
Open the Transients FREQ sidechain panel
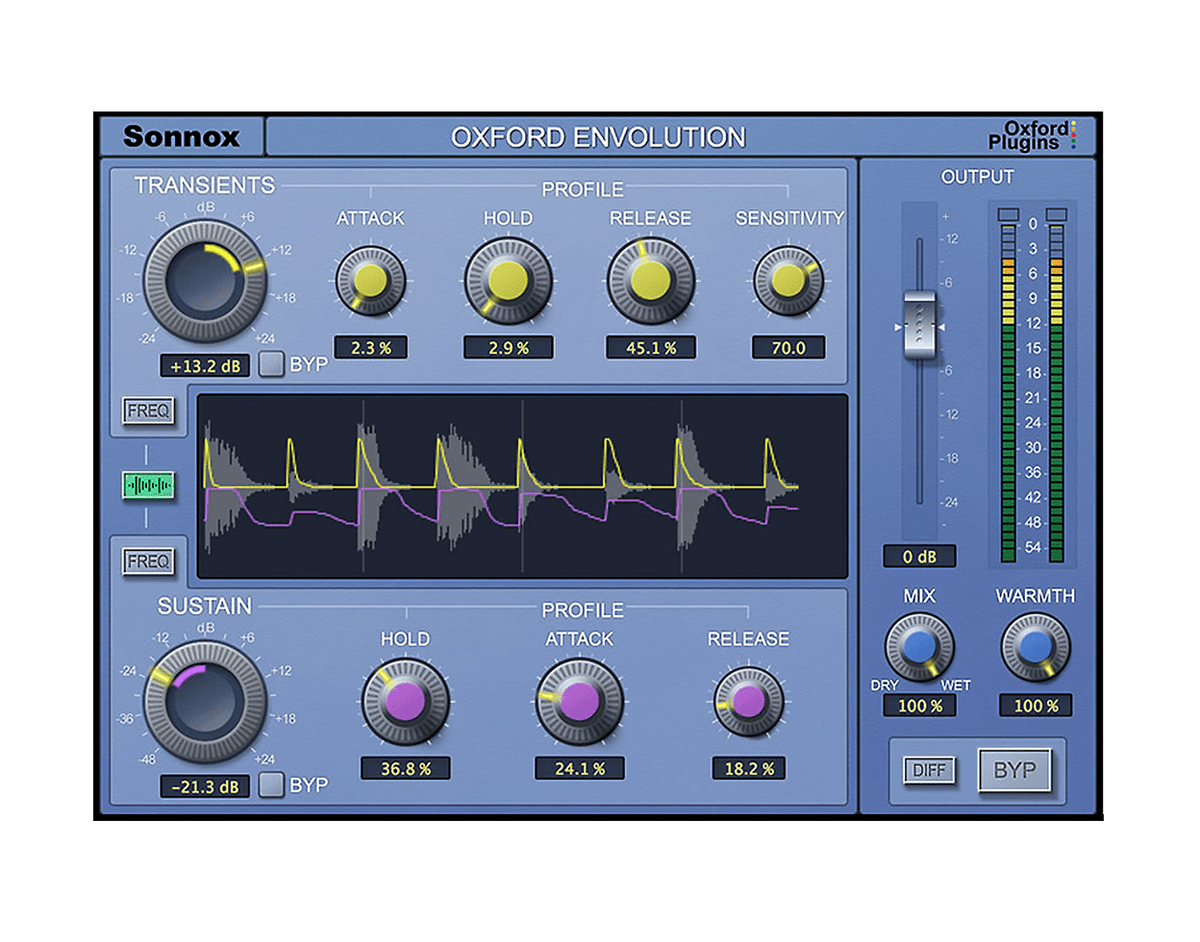(x=148, y=409)
